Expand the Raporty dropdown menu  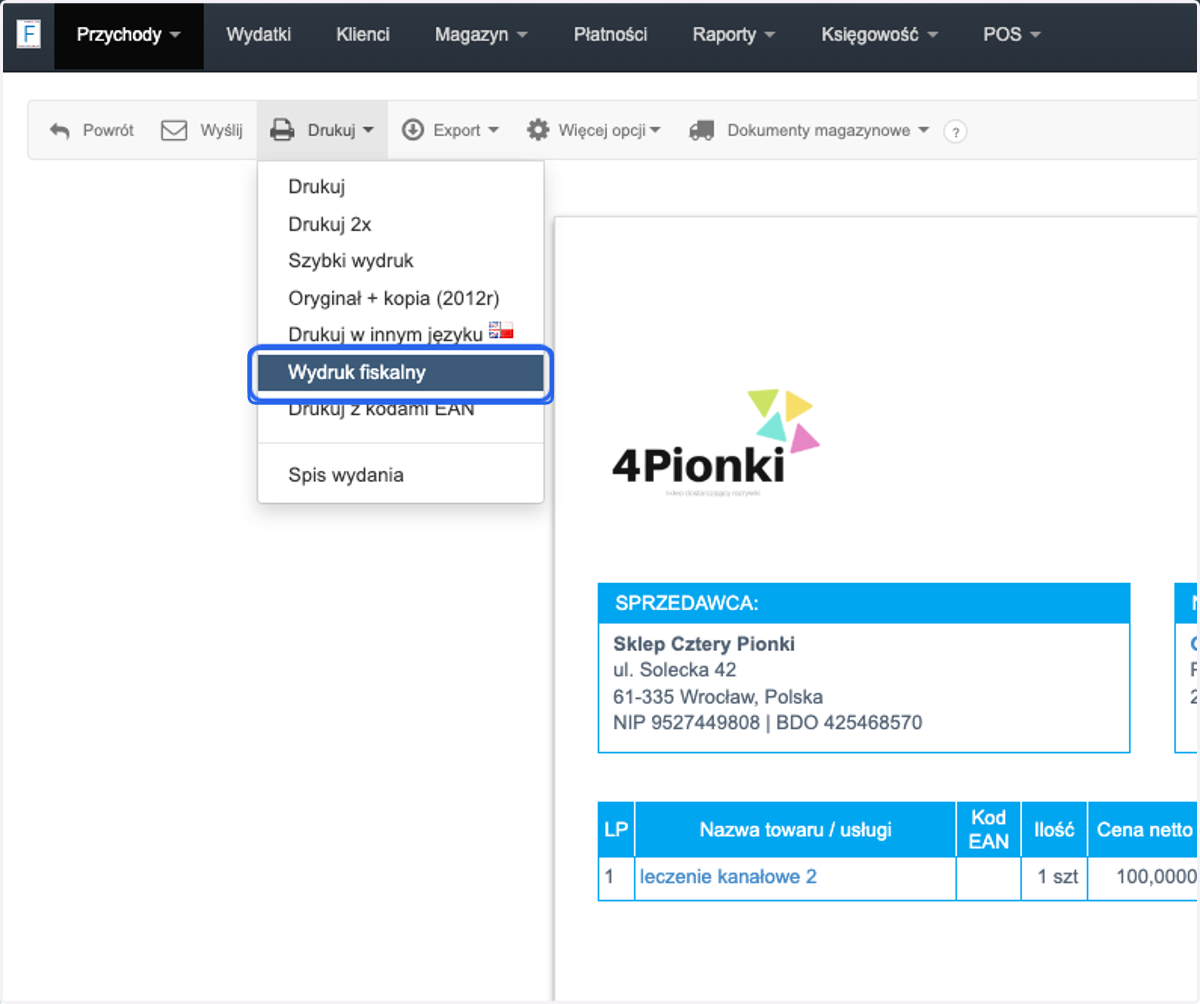coord(734,35)
